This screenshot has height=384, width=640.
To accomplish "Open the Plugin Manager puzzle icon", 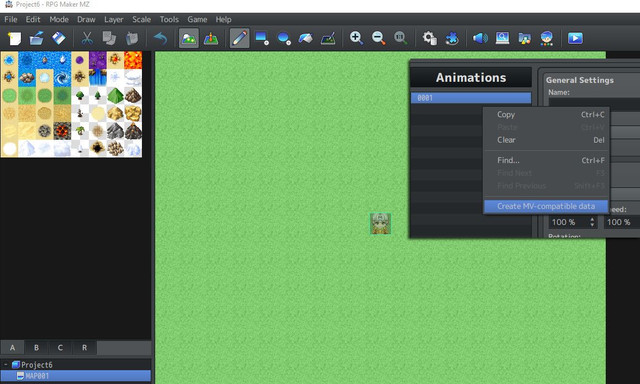I will point(451,38).
